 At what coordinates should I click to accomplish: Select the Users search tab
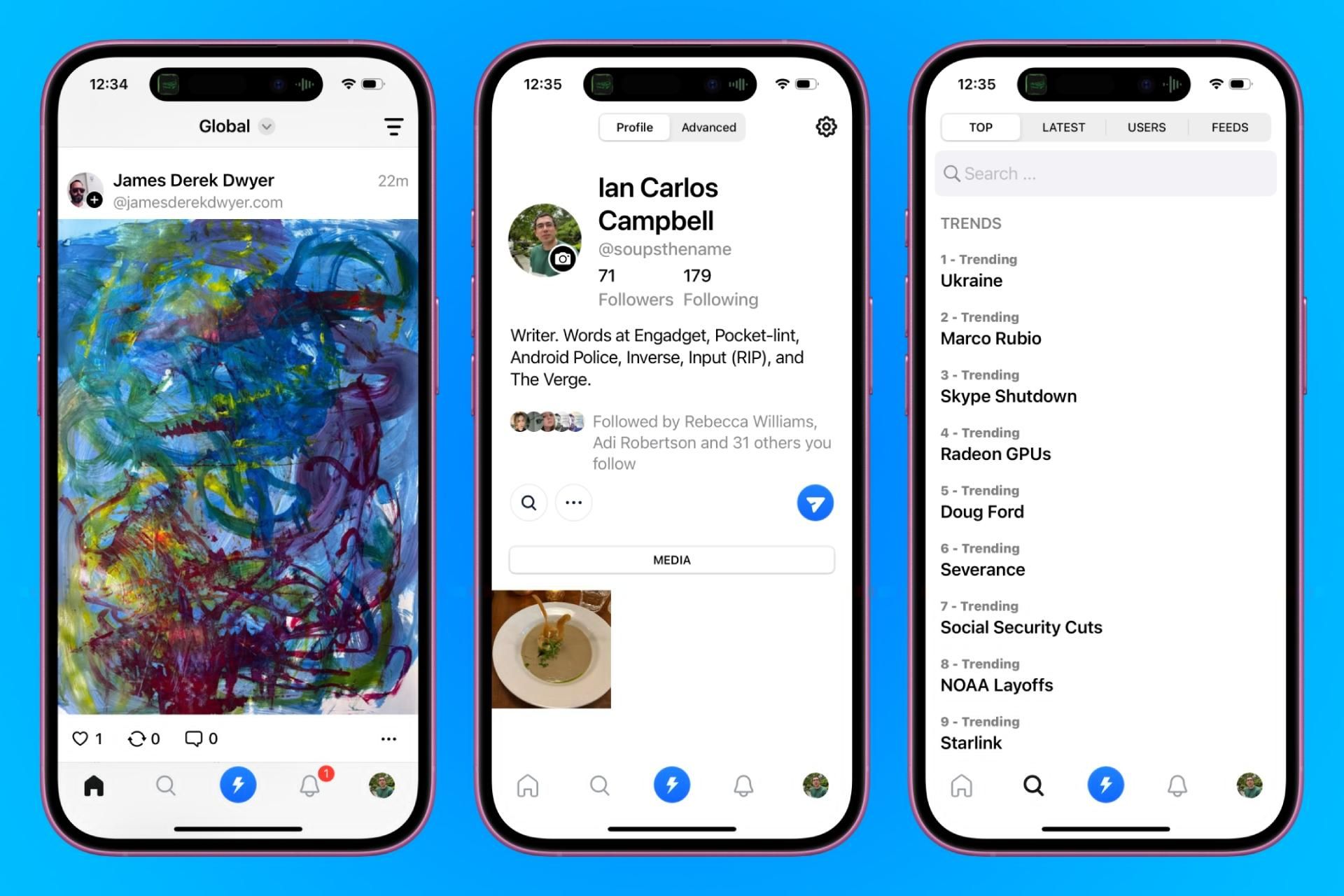click(1146, 127)
